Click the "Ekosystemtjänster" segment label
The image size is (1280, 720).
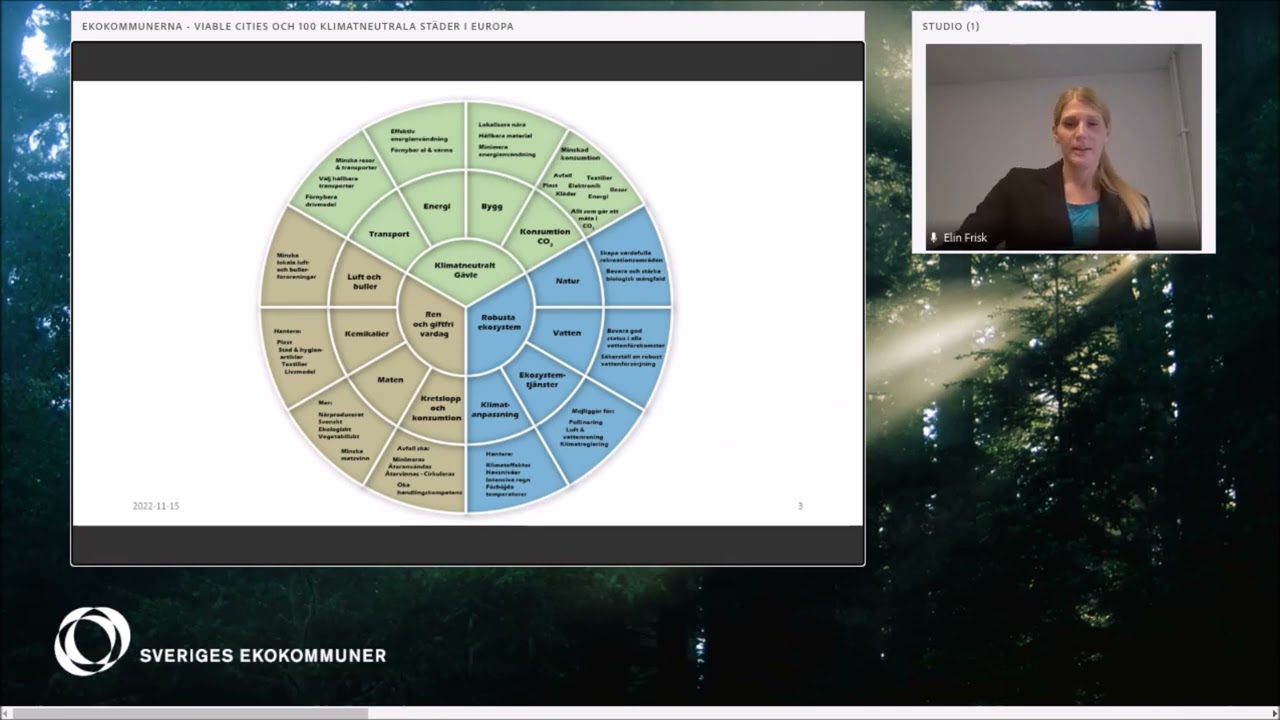coord(542,380)
